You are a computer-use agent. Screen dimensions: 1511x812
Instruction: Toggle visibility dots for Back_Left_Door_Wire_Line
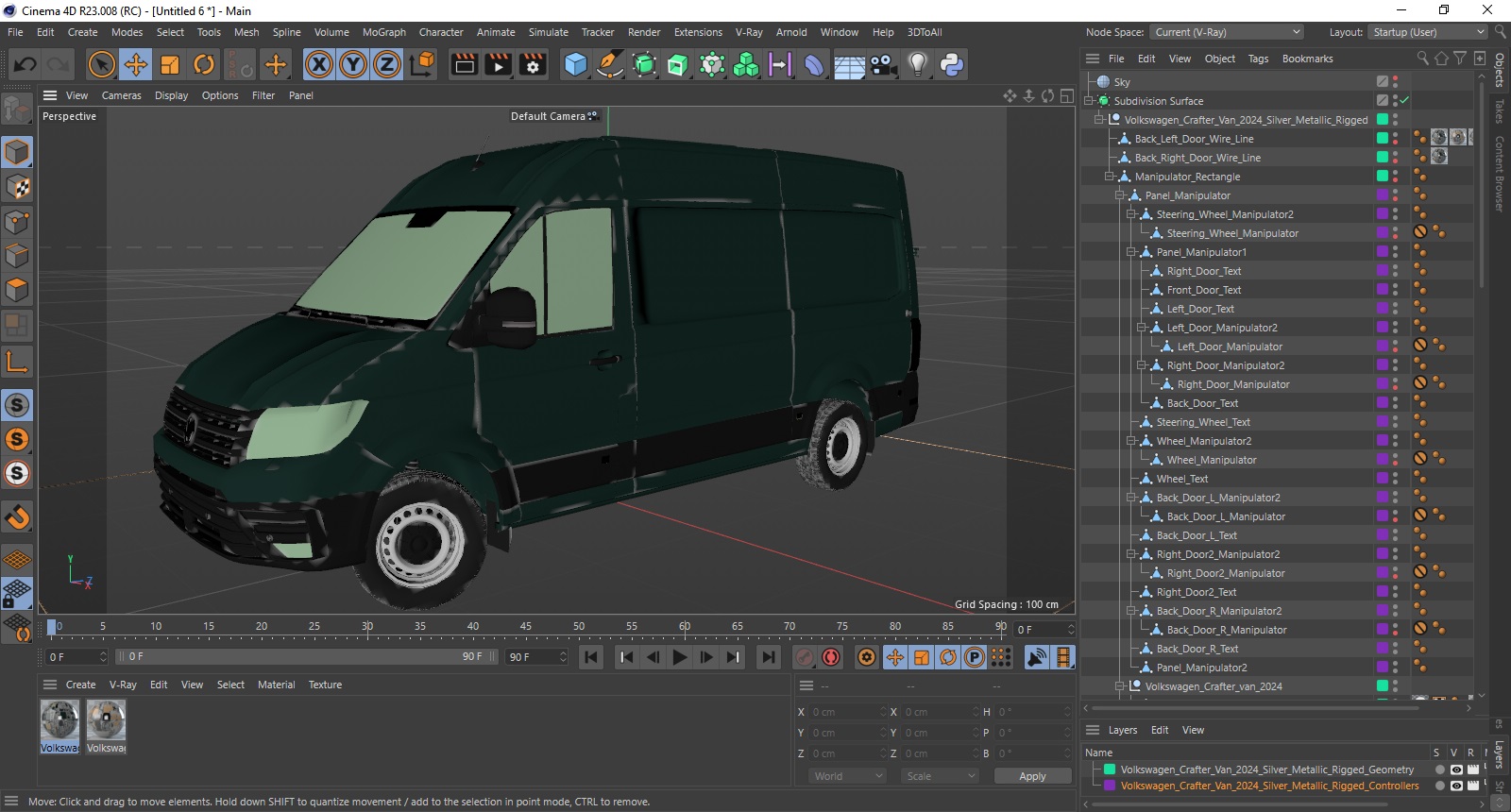1396,139
